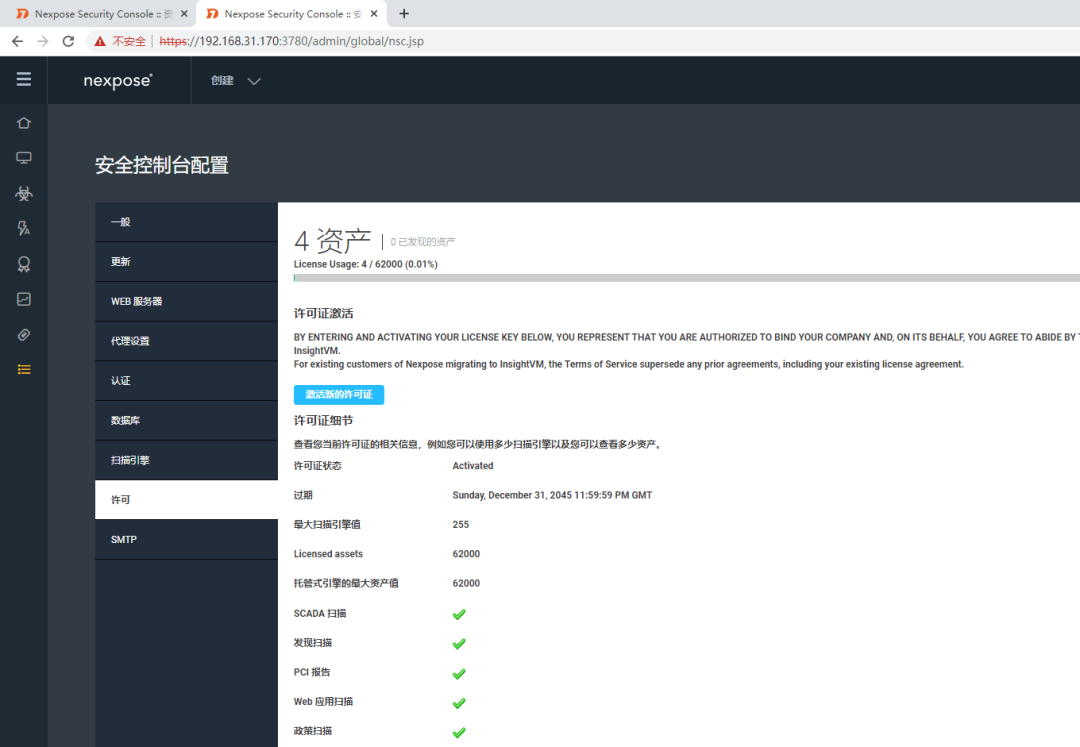The width and height of the screenshot is (1080, 747).
Task: Click the license usage progress bar
Action: coord(687,278)
